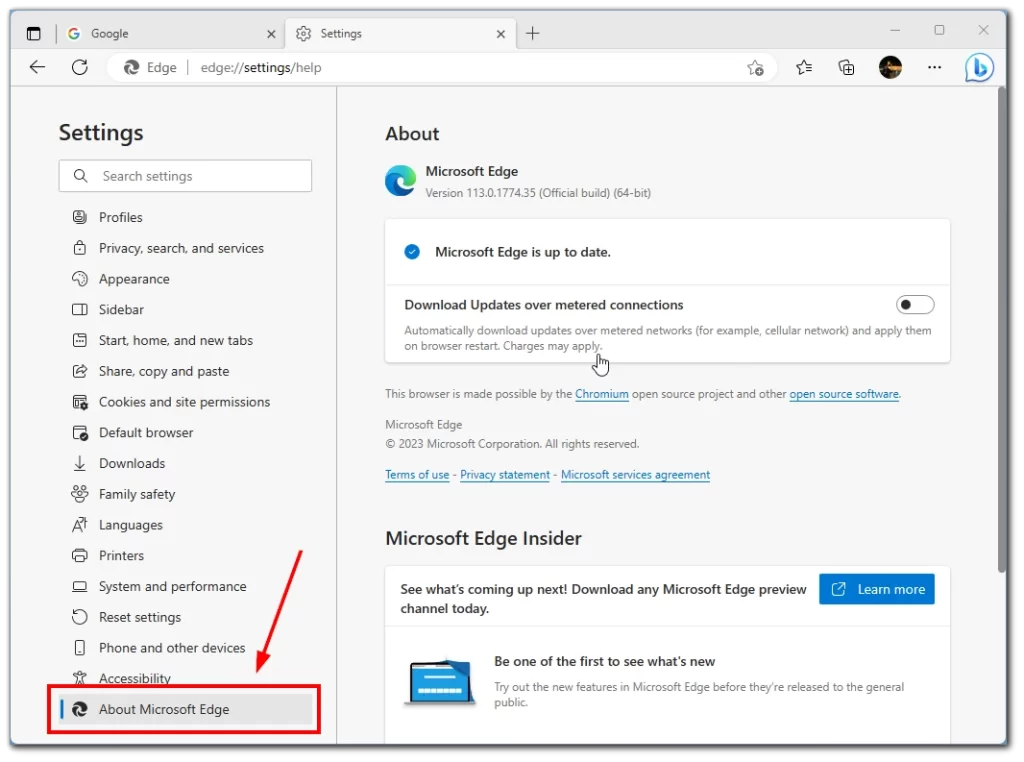Switch to the Settings tab
The height and width of the screenshot is (762, 1024).
pos(400,33)
